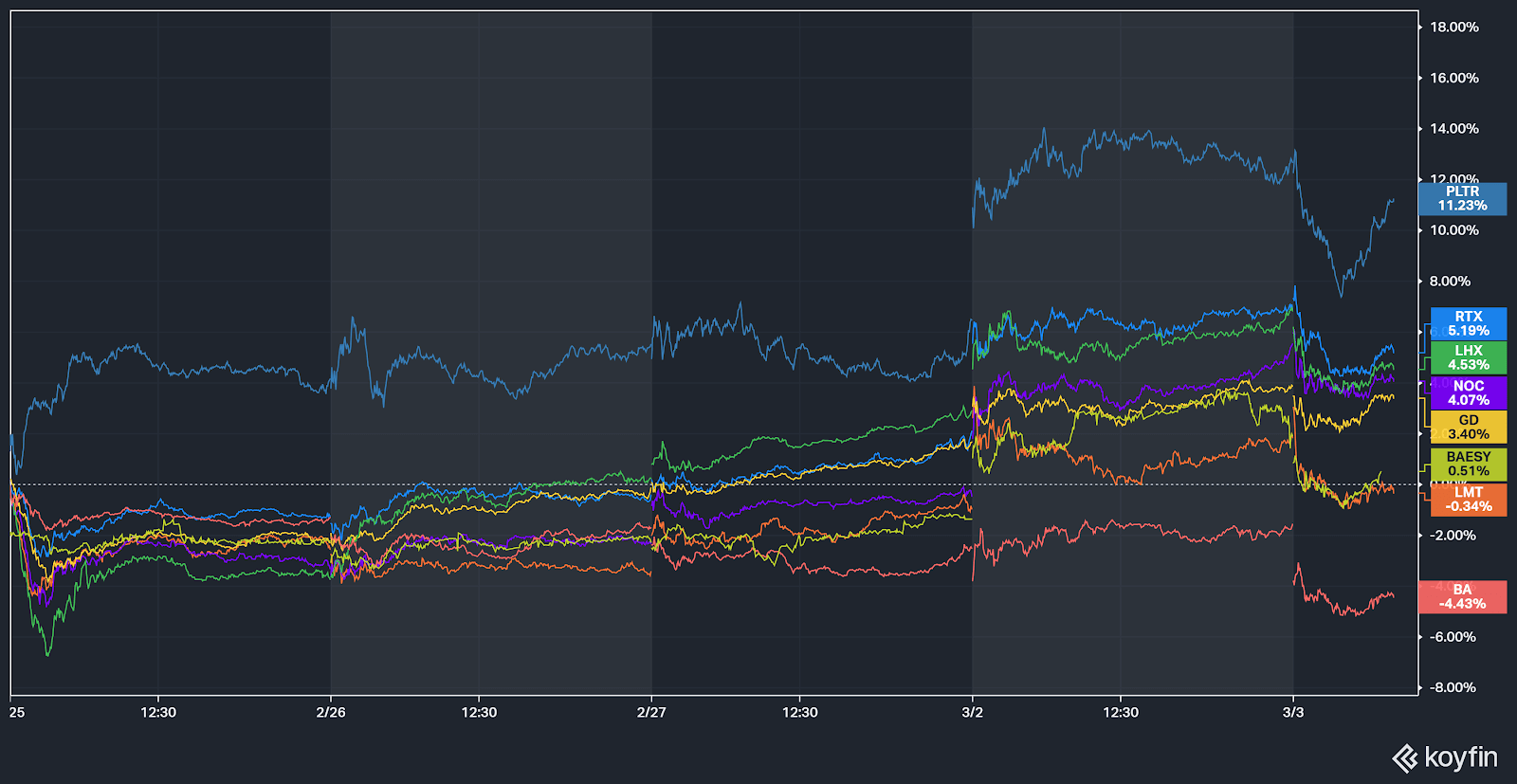Click the 25 start date label
1517x784 pixels.
point(17,712)
